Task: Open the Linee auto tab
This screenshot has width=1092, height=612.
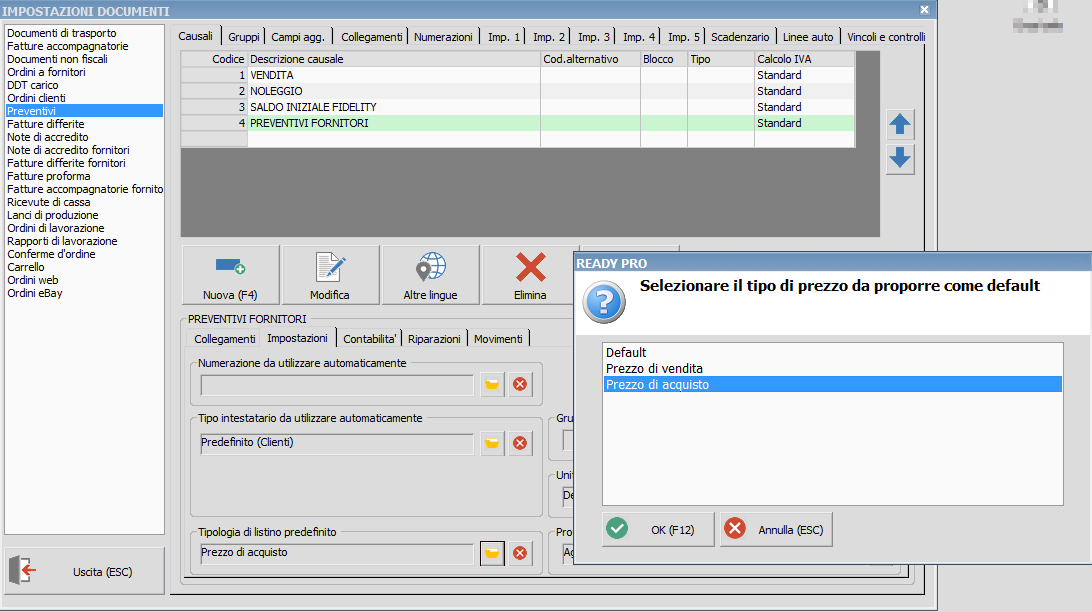Action: coord(808,37)
